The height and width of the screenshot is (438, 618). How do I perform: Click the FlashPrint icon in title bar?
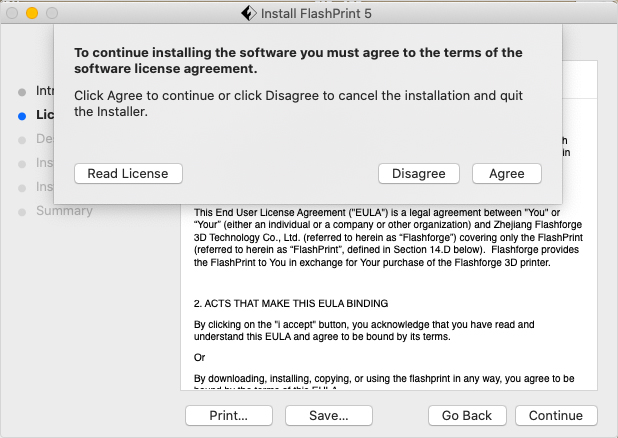point(248,13)
